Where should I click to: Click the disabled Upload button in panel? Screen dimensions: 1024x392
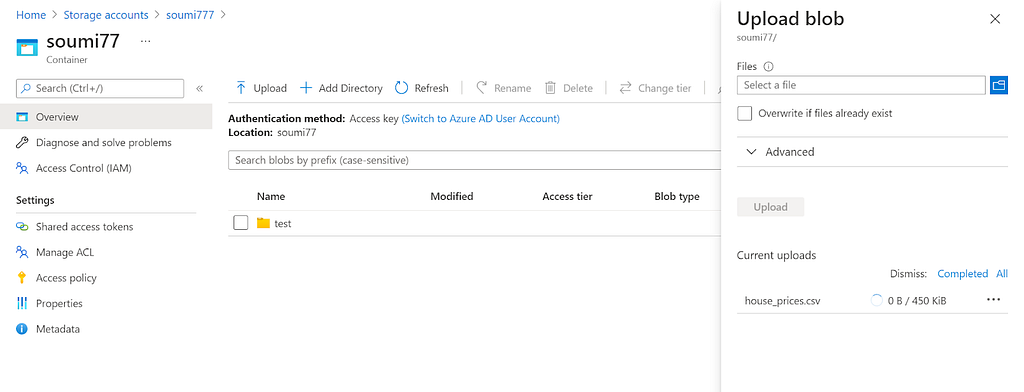point(771,207)
